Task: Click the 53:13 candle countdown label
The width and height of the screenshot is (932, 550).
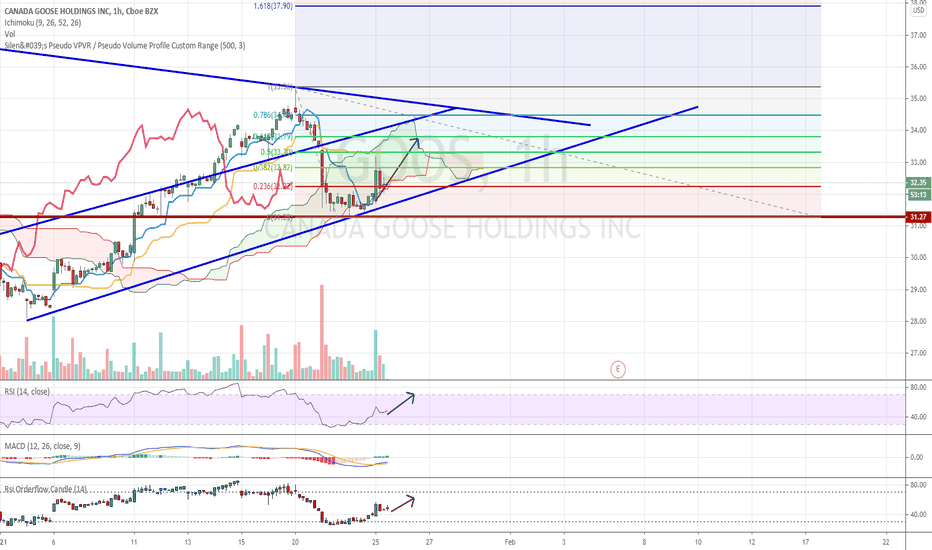Action: tap(918, 194)
